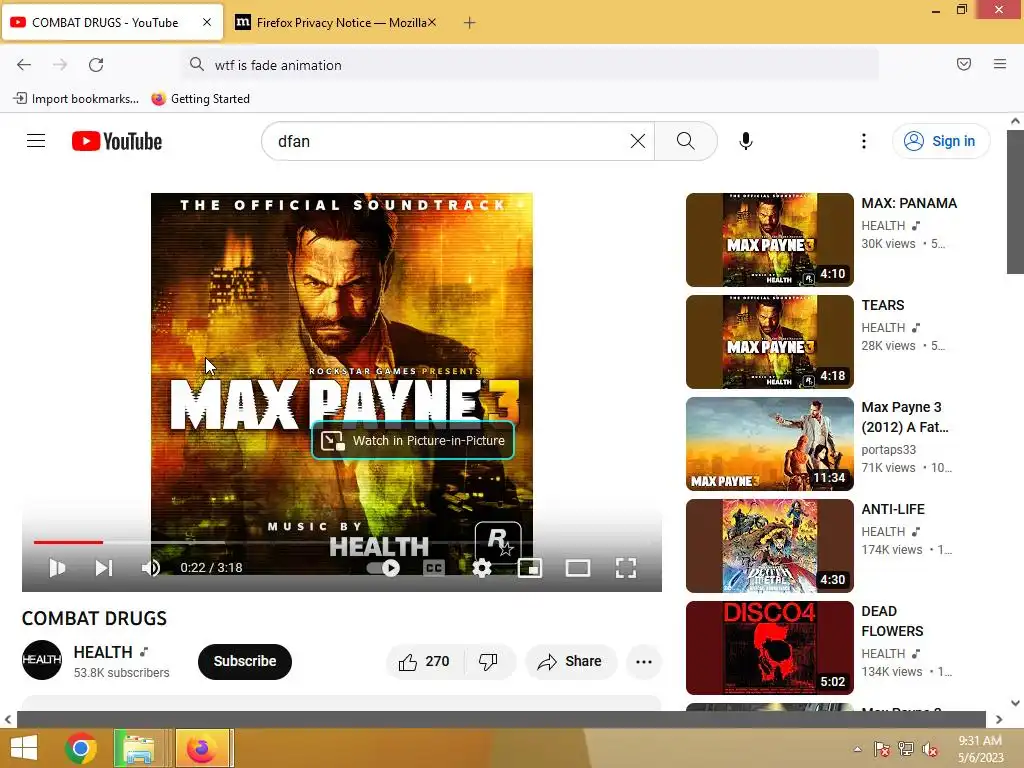Switch to COMBAT DRUGS - YouTube tab

pyautogui.click(x=112, y=23)
